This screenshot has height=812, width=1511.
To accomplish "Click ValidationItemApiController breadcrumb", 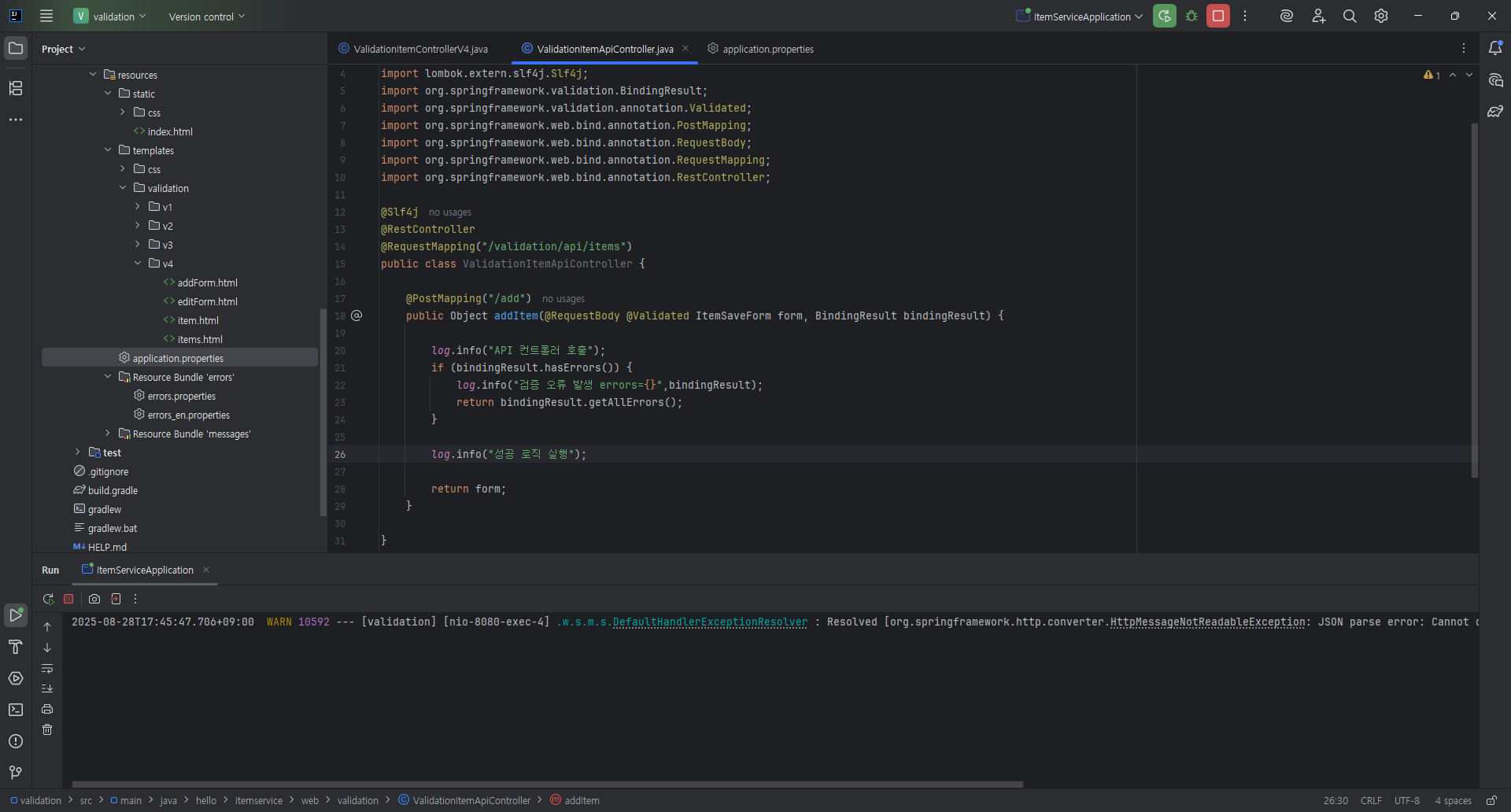I will click(464, 800).
